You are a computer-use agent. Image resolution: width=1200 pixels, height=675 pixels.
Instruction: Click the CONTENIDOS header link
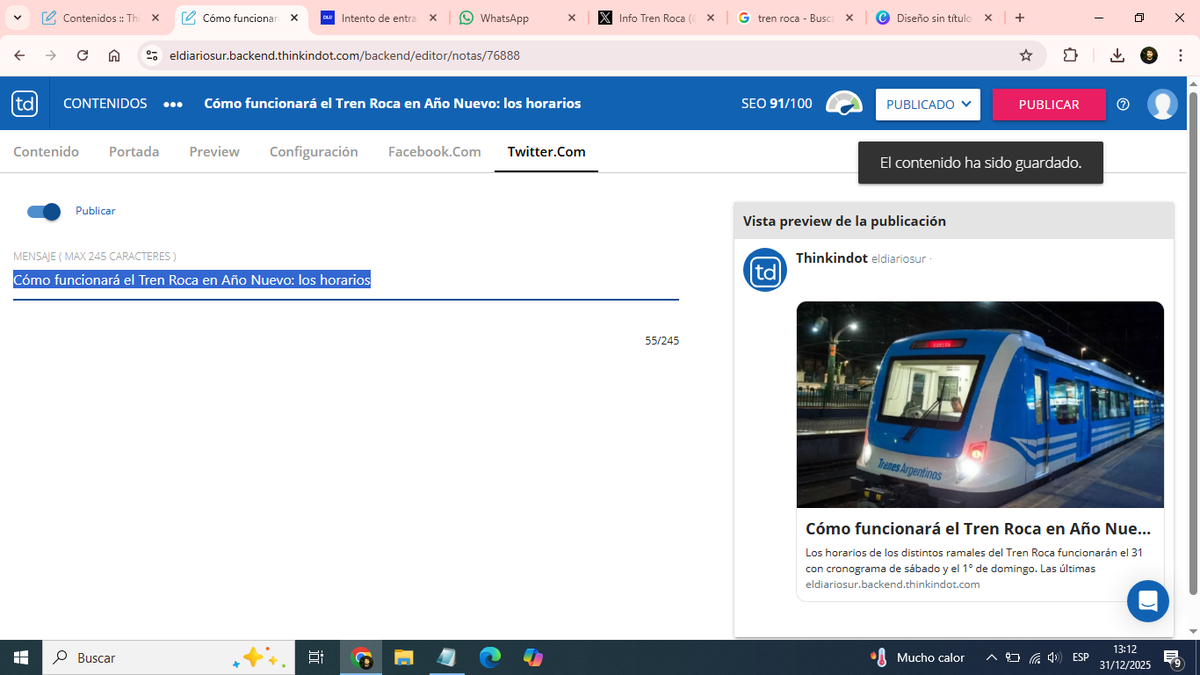click(x=105, y=104)
